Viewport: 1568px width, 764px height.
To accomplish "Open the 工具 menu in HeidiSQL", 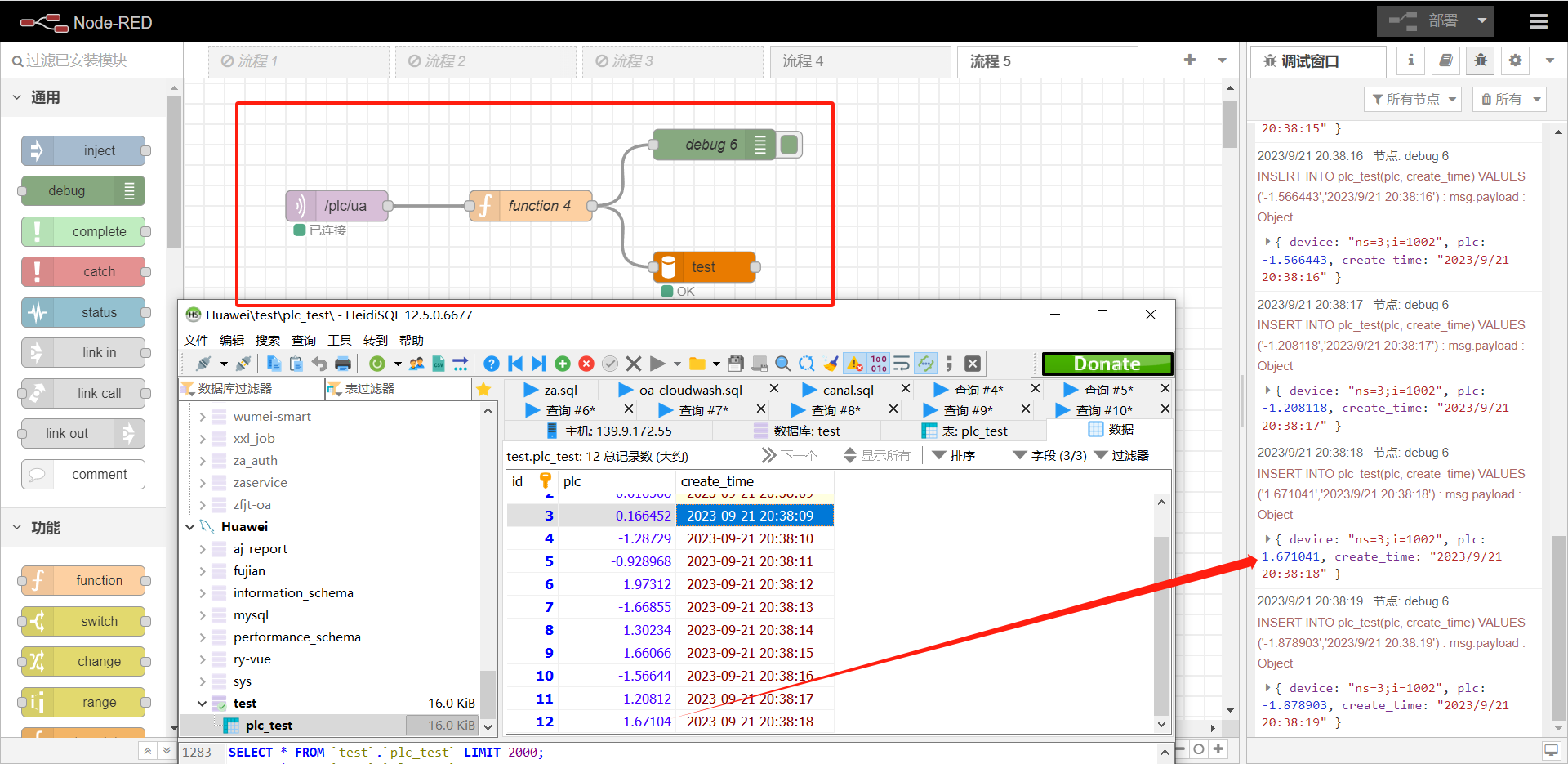I will [x=339, y=341].
